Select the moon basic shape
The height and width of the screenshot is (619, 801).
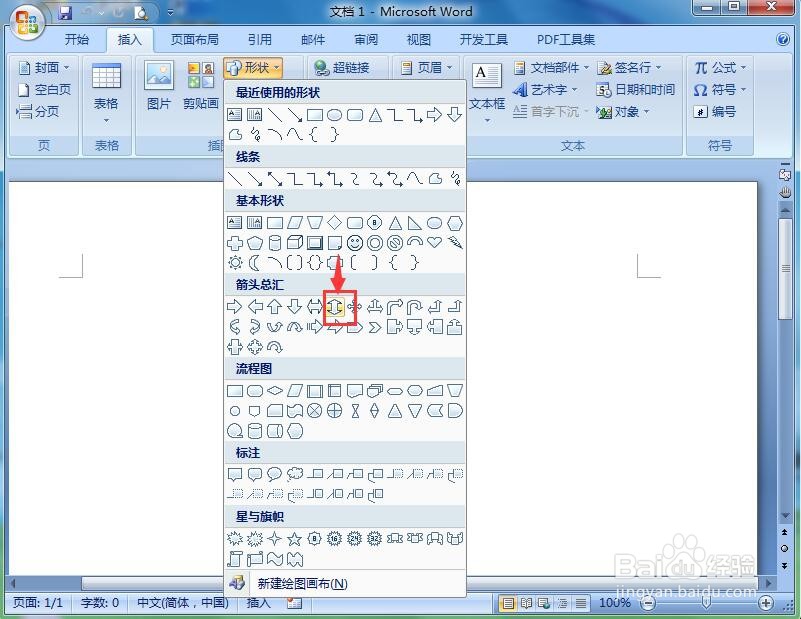pyautogui.click(x=254, y=263)
